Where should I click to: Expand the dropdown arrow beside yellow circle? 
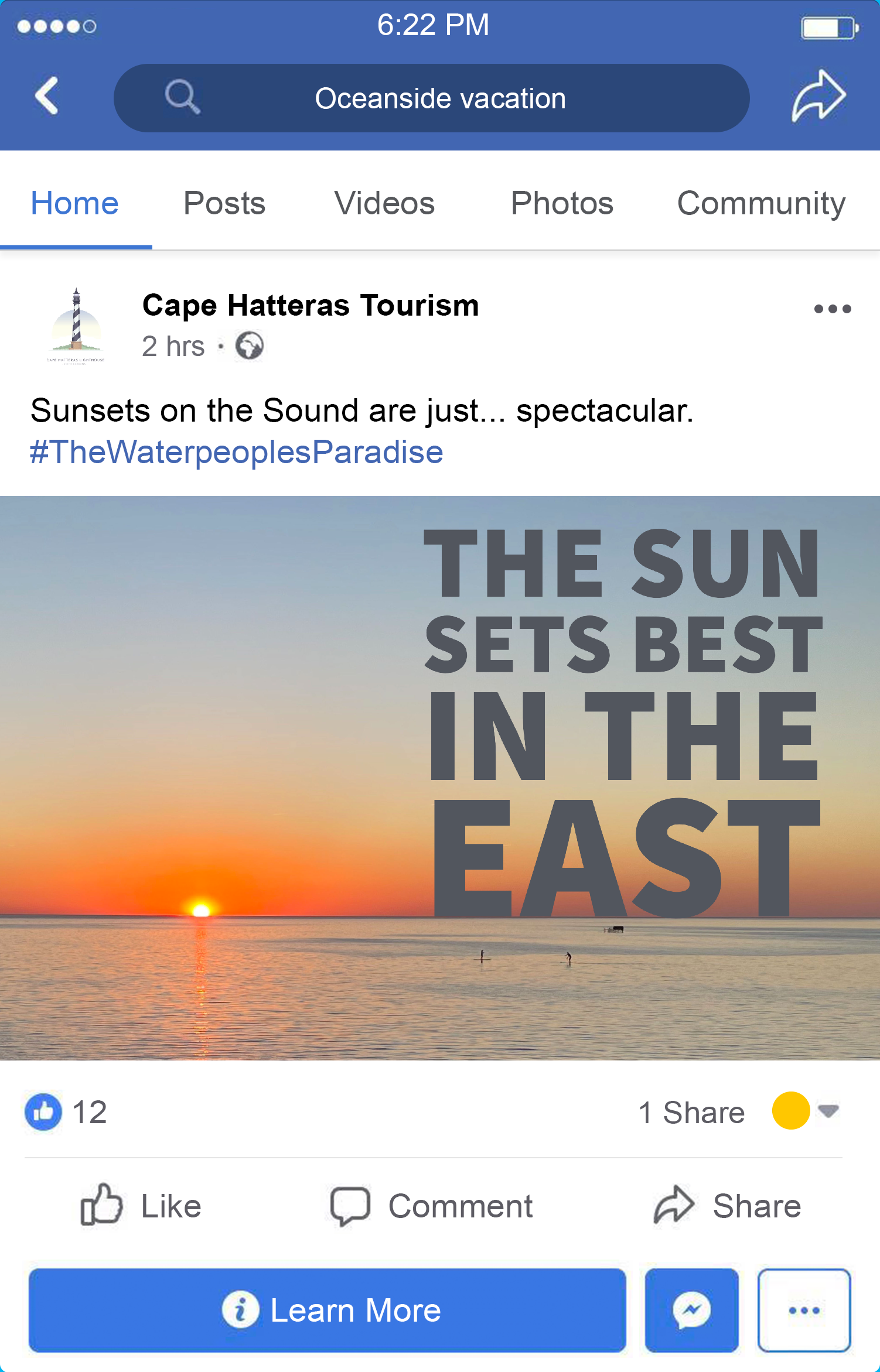point(828,1110)
